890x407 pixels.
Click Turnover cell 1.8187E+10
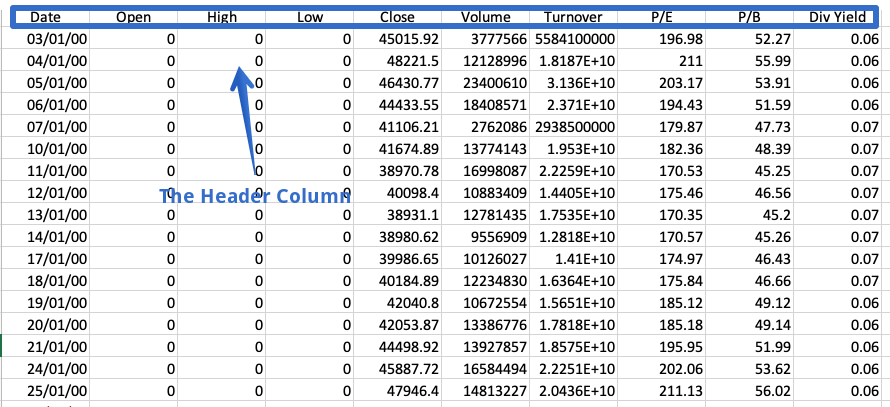tap(573, 61)
